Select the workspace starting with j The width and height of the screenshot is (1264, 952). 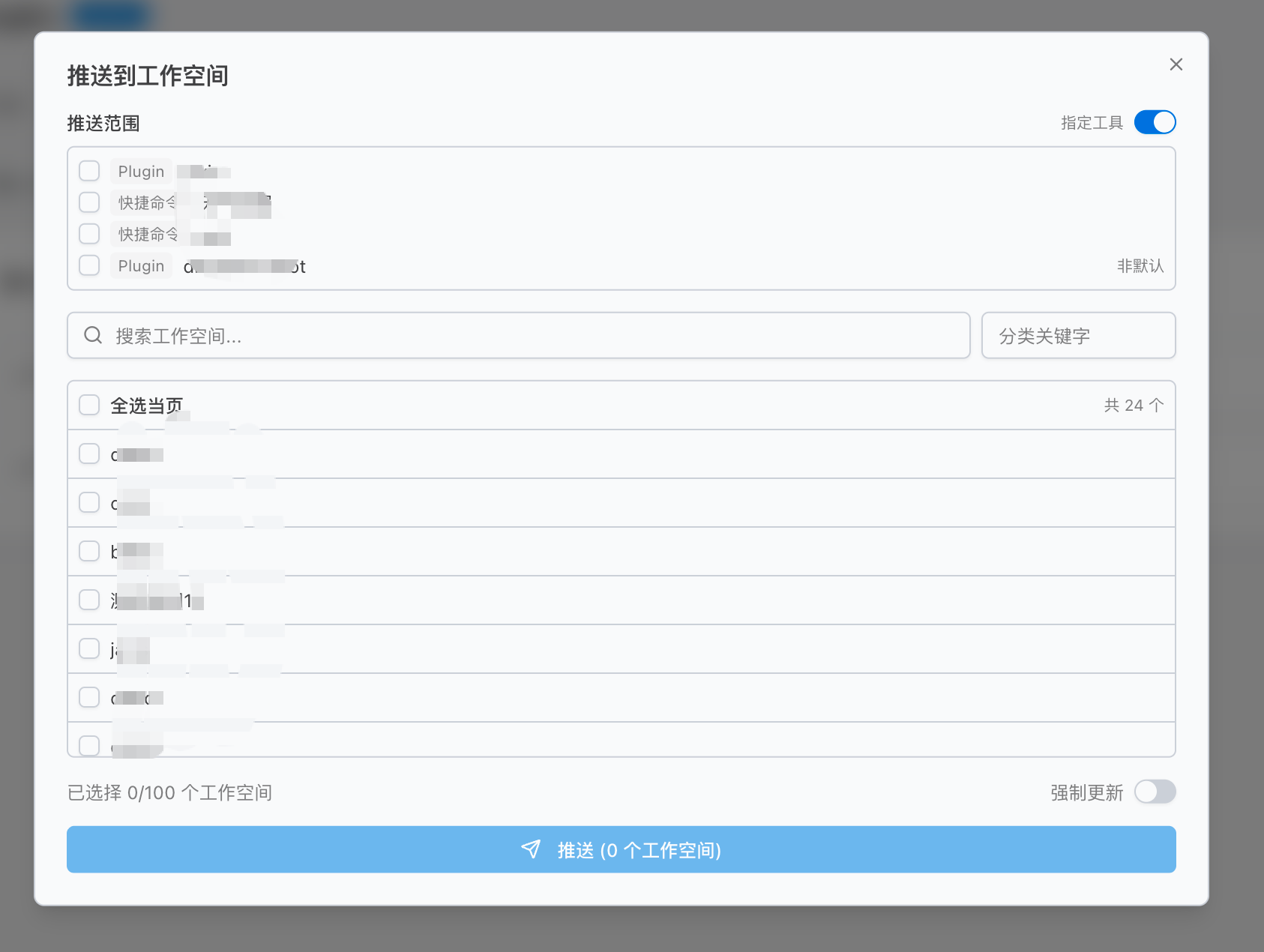tap(88, 648)
